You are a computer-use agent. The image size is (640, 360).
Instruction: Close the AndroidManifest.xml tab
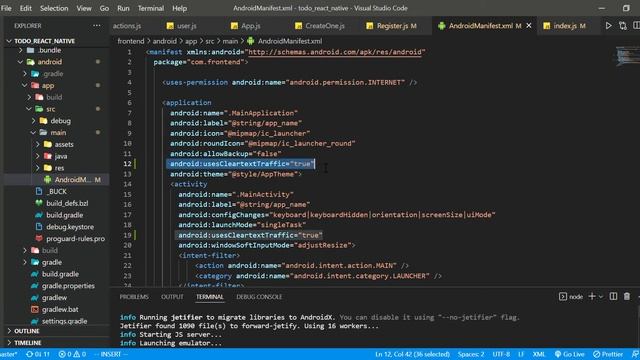(x=529, y=26)
